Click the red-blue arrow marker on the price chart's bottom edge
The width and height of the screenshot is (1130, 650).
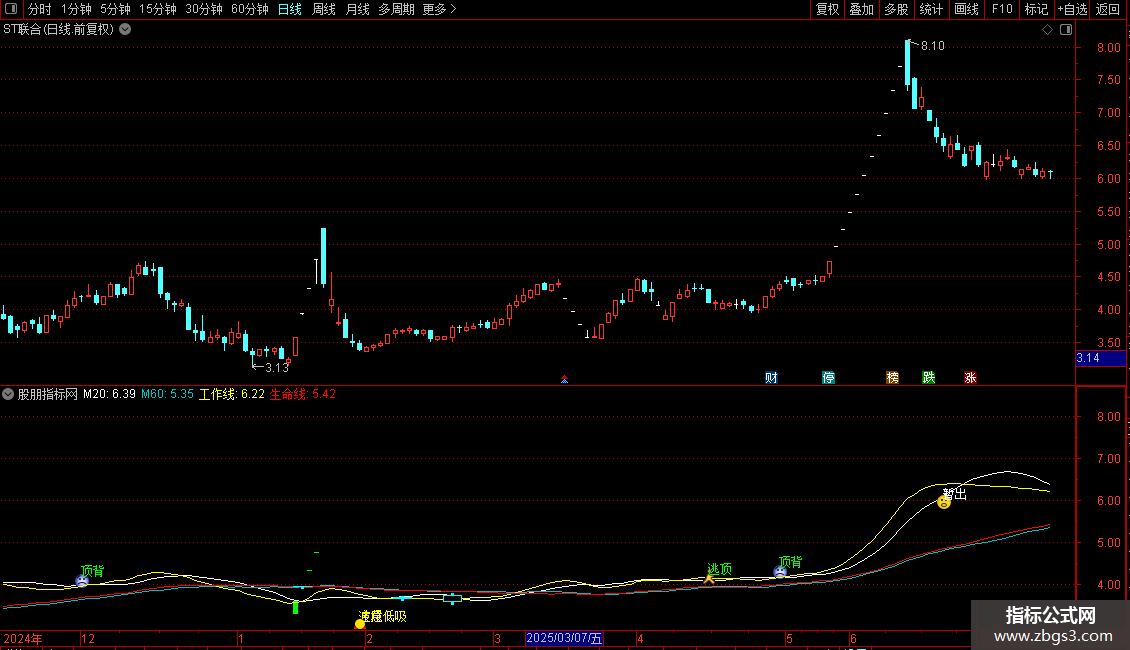point(564,379)
